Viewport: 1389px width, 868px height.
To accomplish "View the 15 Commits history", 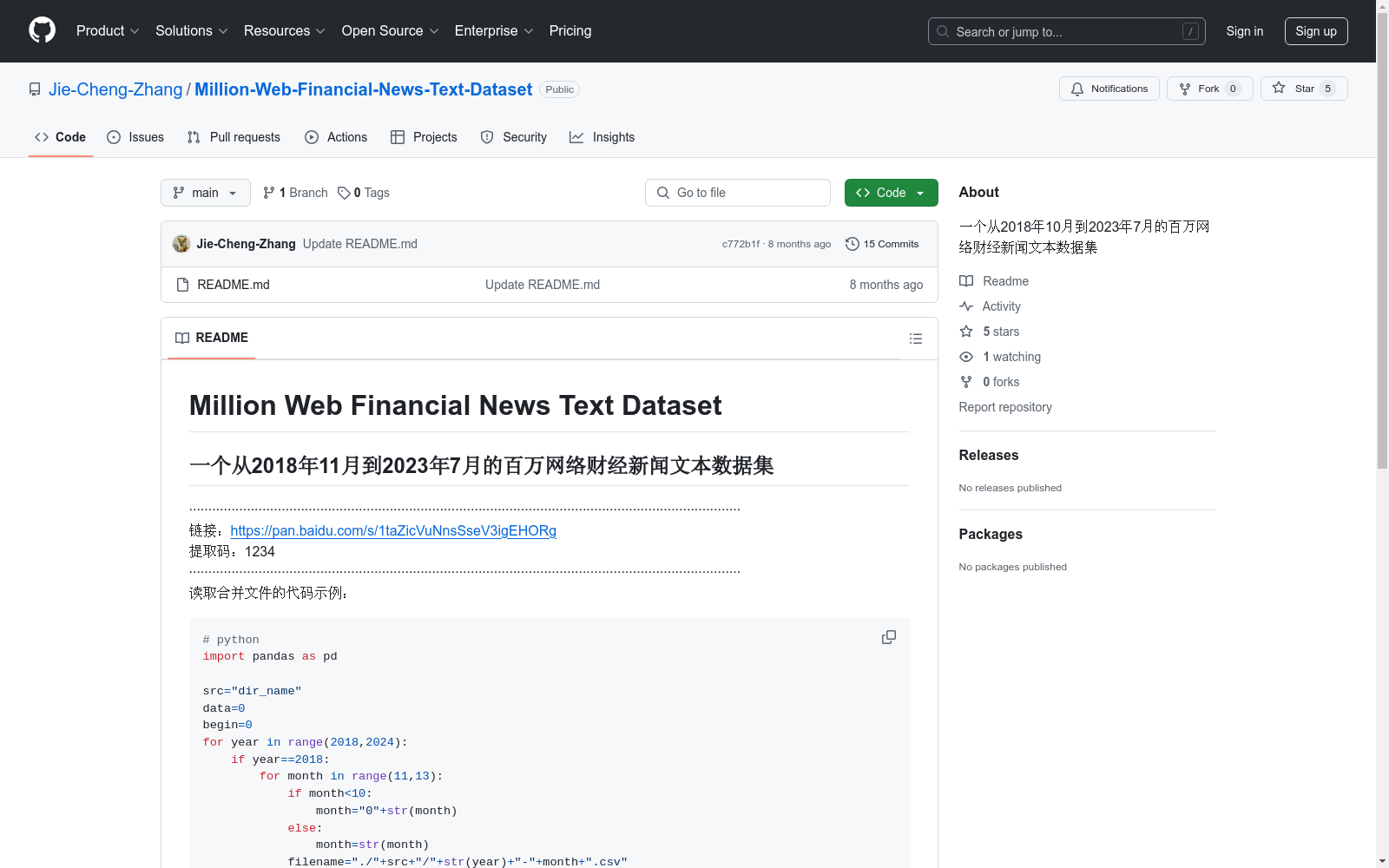I will coord(882,244).
